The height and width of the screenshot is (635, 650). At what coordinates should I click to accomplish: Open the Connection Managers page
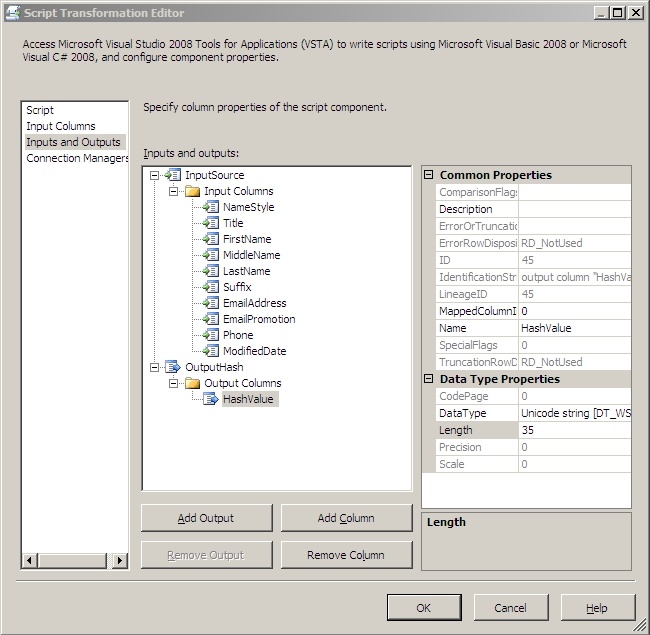(x=77, y=158)
